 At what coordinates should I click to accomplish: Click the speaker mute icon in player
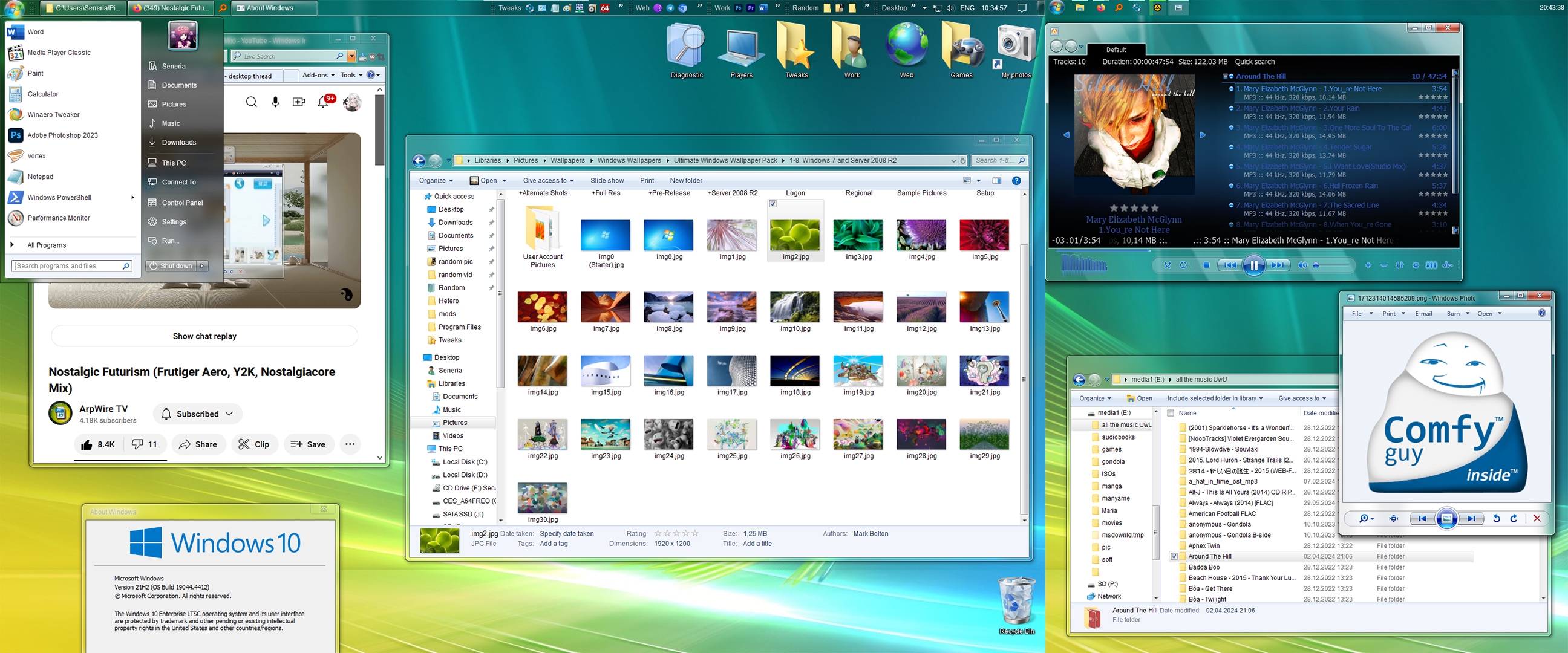pyautogui.click(x=1301, y=265)
